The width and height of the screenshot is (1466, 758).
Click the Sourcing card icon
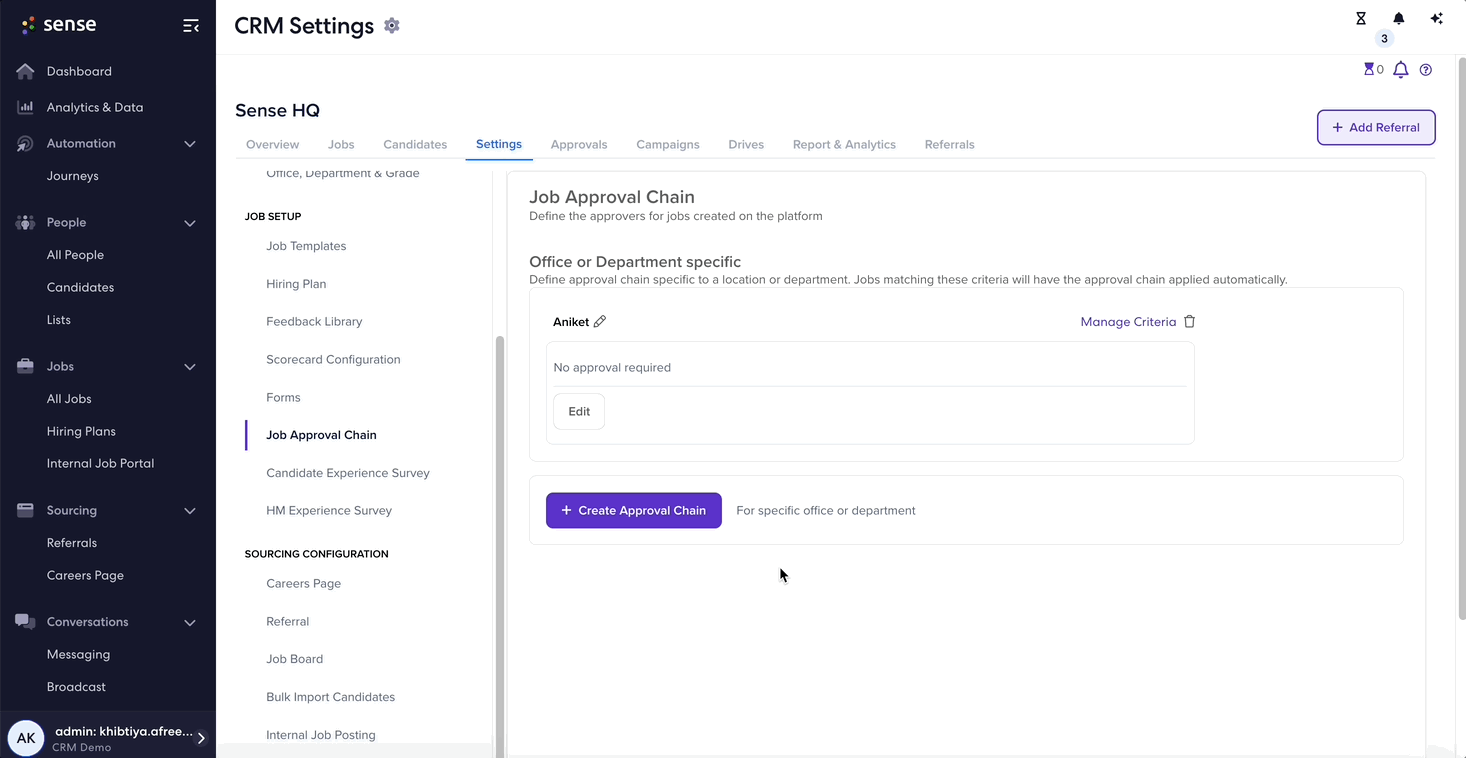pyautogui.click(x=25, y=510)
